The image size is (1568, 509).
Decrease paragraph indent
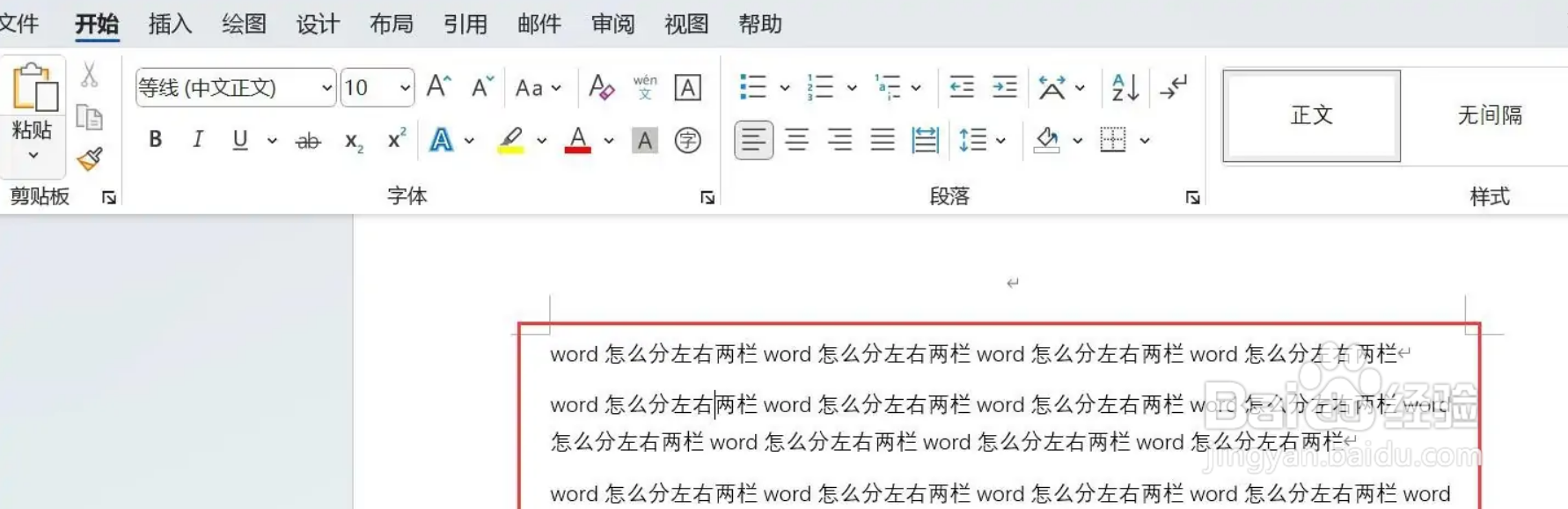962,87
